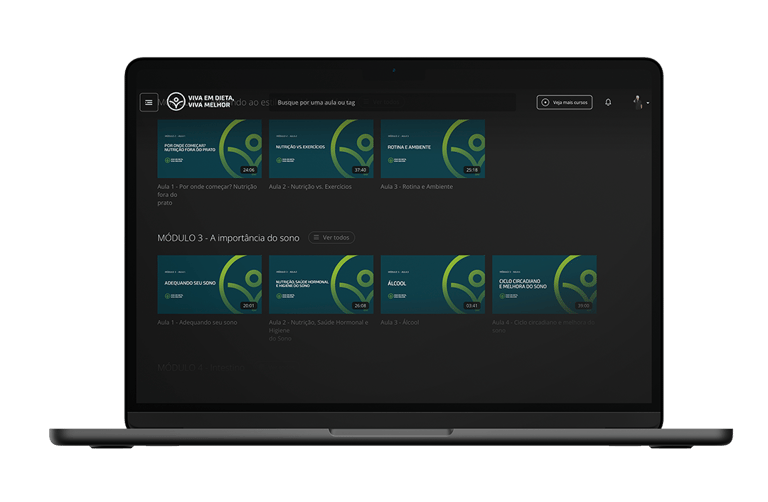The width and height of the screenshot is (768, 502).
Task: Click Aula 3 - Rotina e Ambiente title
Action: 417,187
